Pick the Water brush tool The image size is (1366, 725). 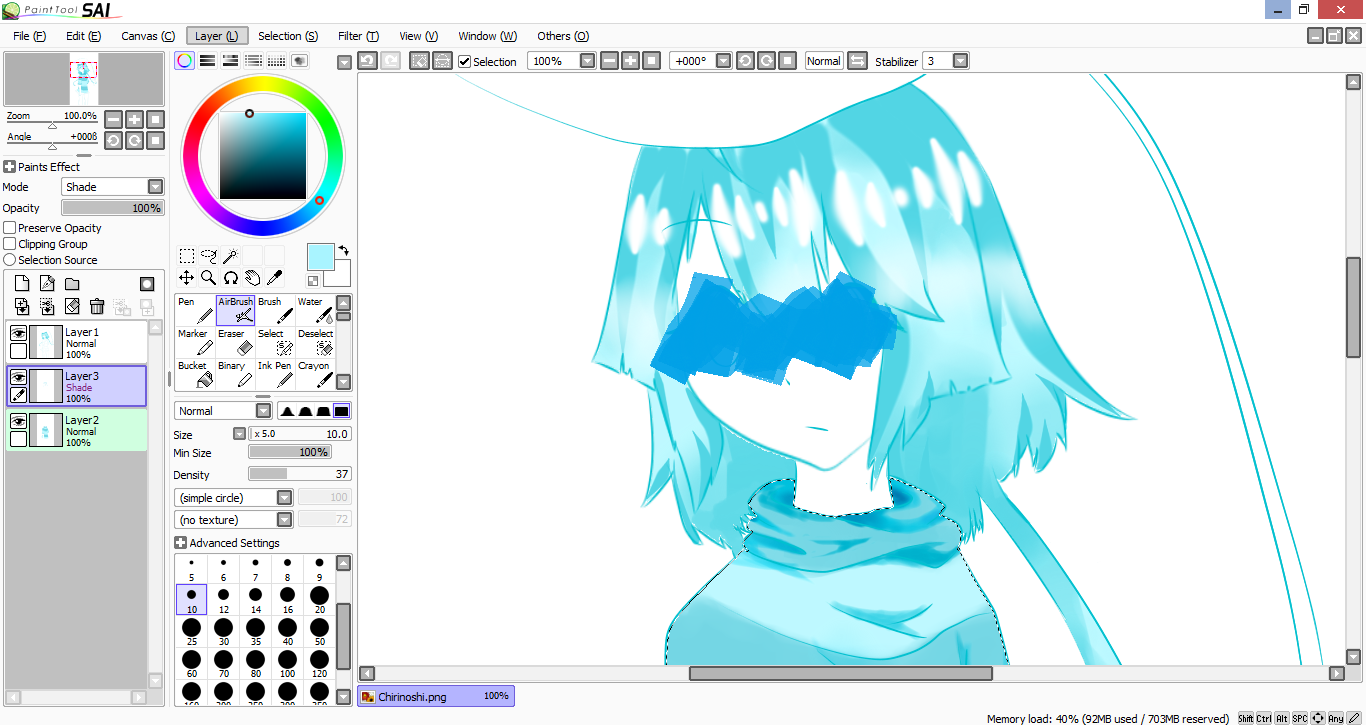314,309
